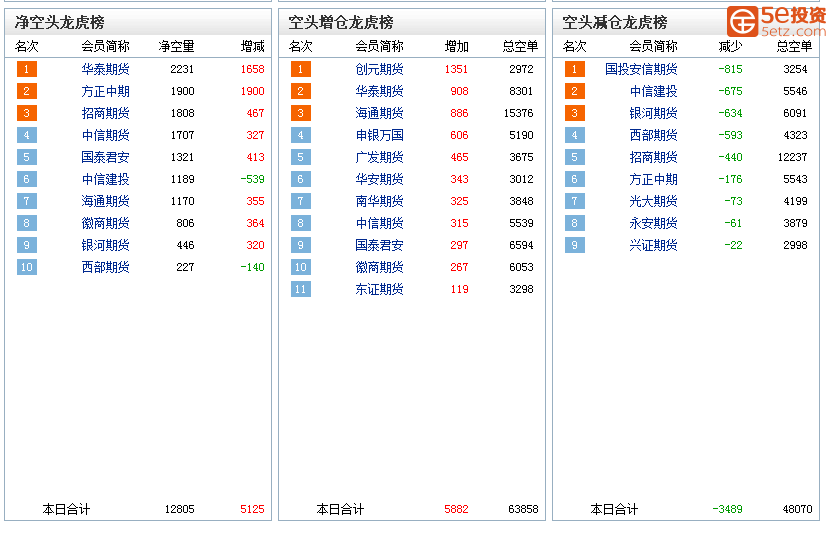
Task: Open 南华期货 link in 空头增仓龙虎榜
Action: 379,201
